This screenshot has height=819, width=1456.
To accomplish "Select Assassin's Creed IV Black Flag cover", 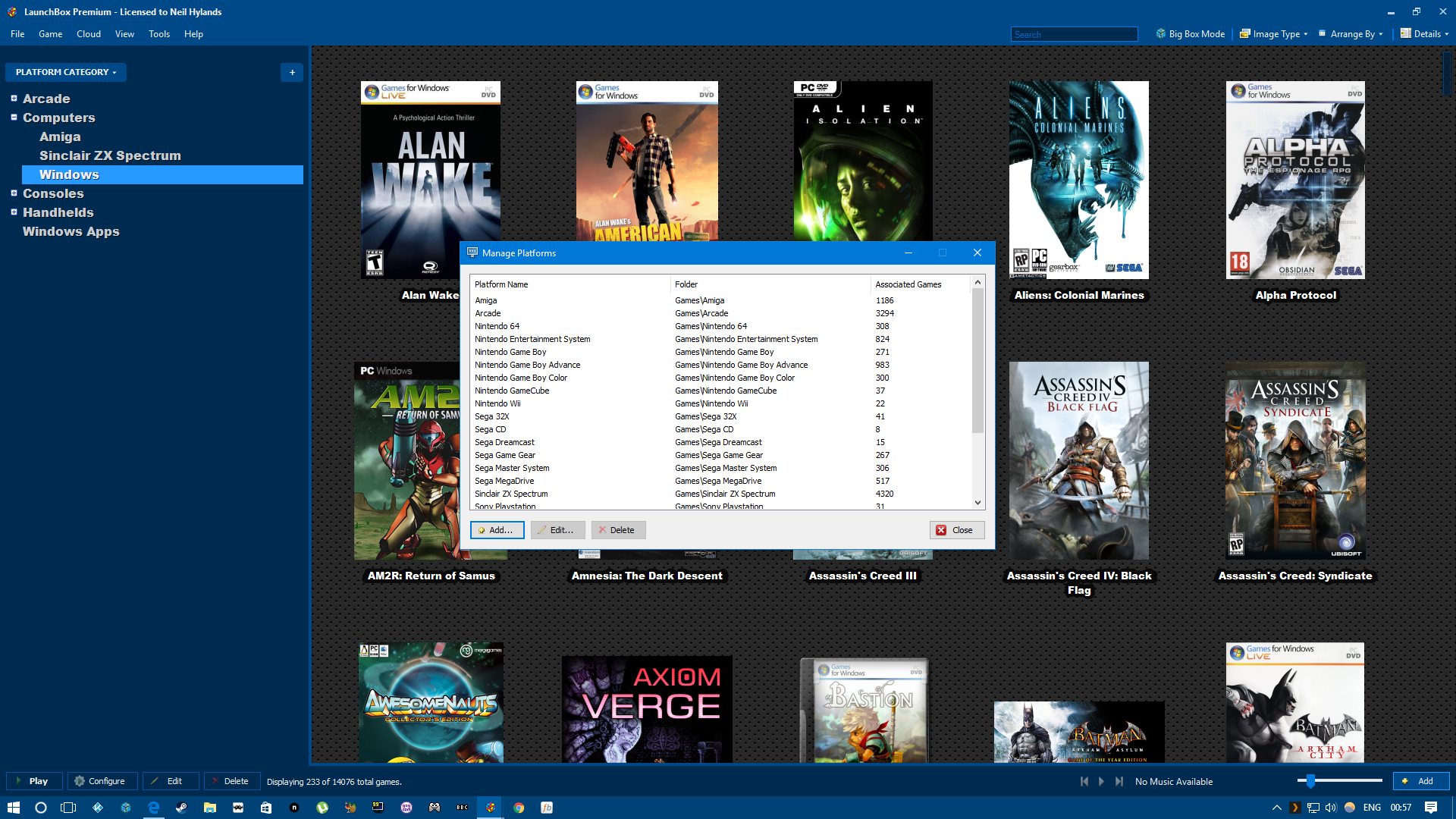I will (x=1078, y=460).
